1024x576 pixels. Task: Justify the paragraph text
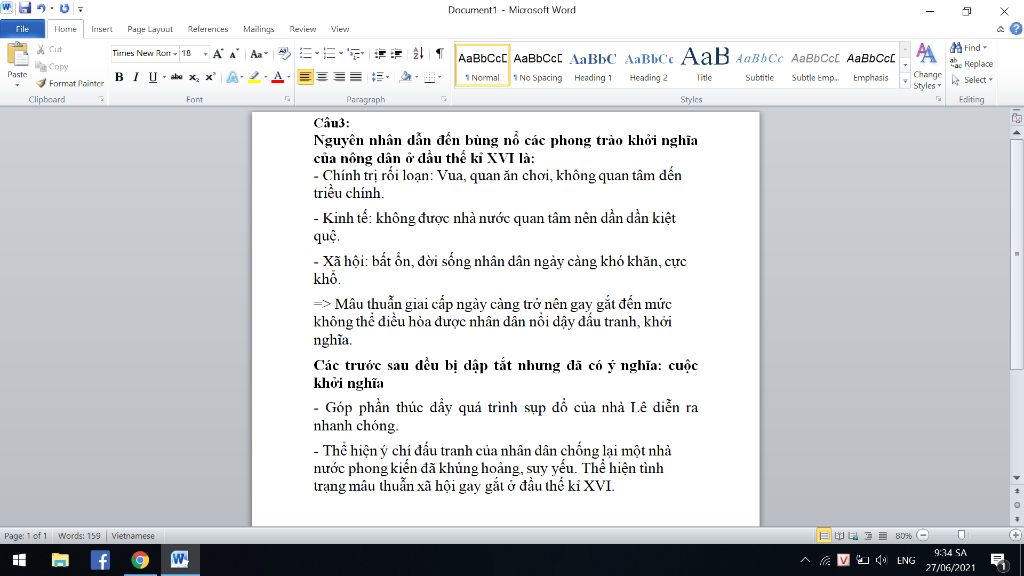(356, 77)
